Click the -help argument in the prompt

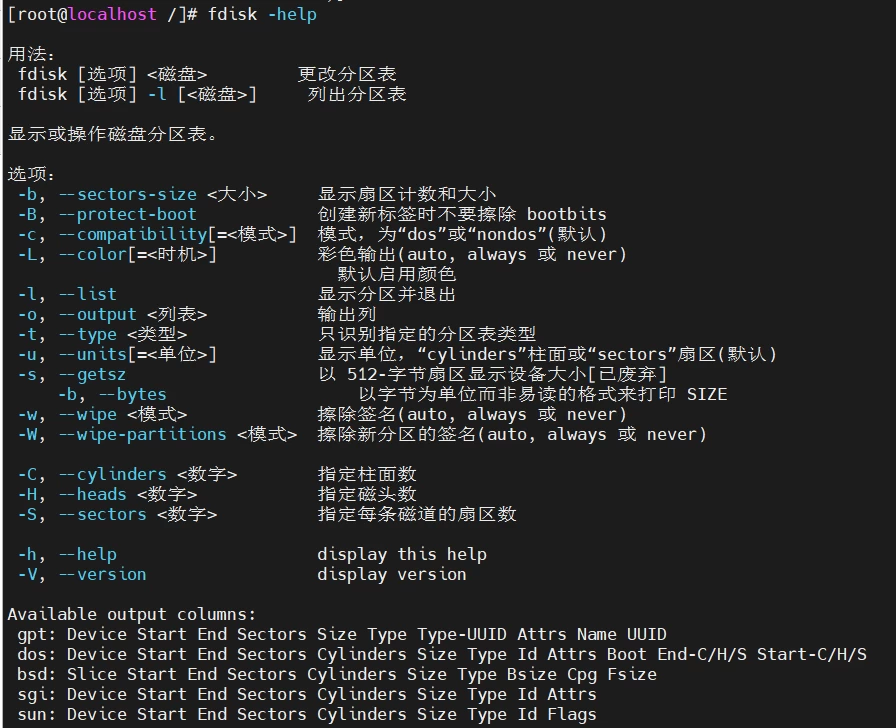click(292, 14)
